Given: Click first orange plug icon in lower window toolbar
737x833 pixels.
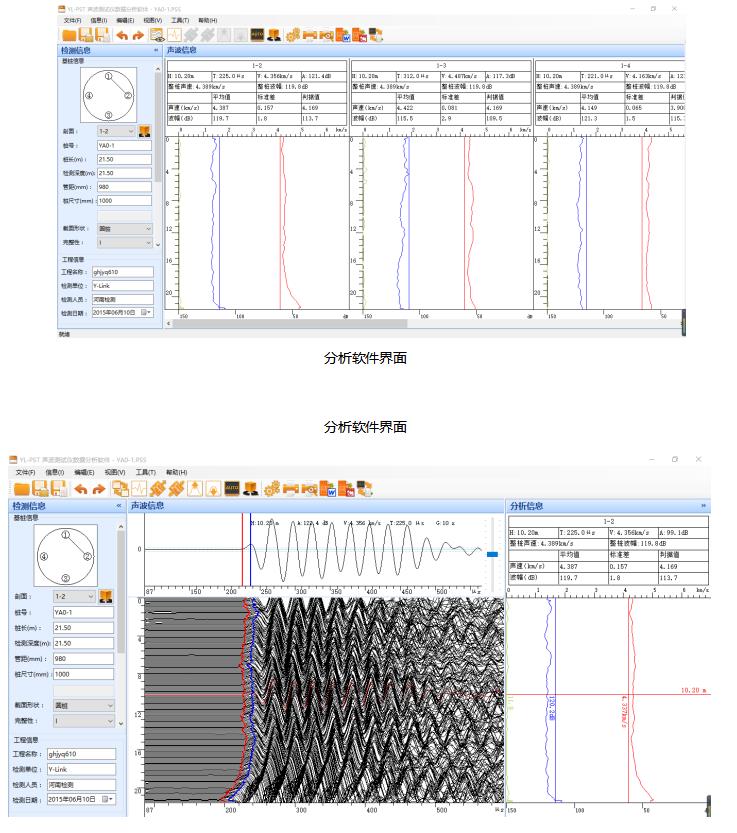Looking at the screenshot, I should pyautogui.click(x=158, y=488).
